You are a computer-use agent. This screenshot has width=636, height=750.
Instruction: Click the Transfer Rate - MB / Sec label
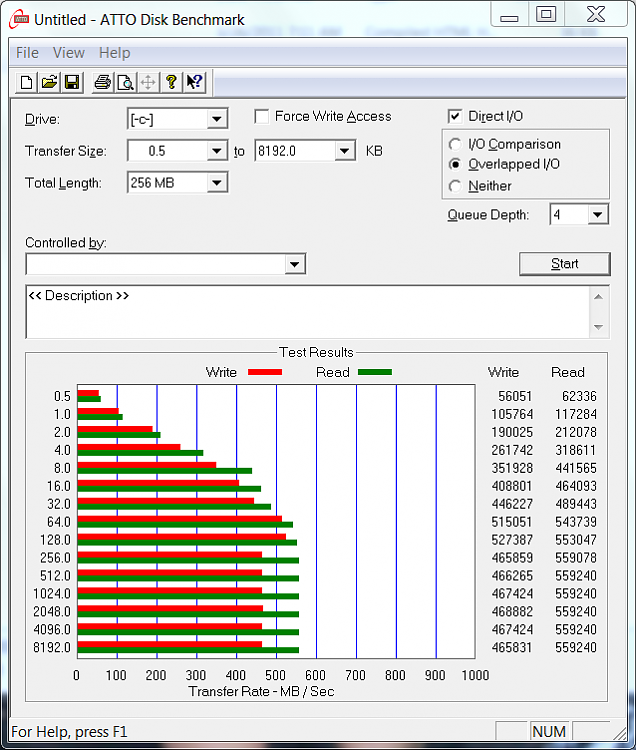(x=261, y=692)
